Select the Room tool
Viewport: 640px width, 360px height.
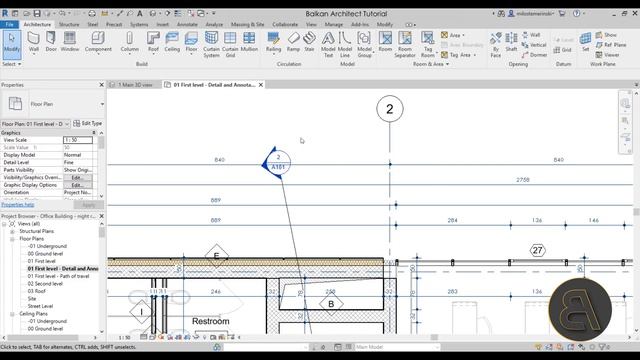coord(385,42)
